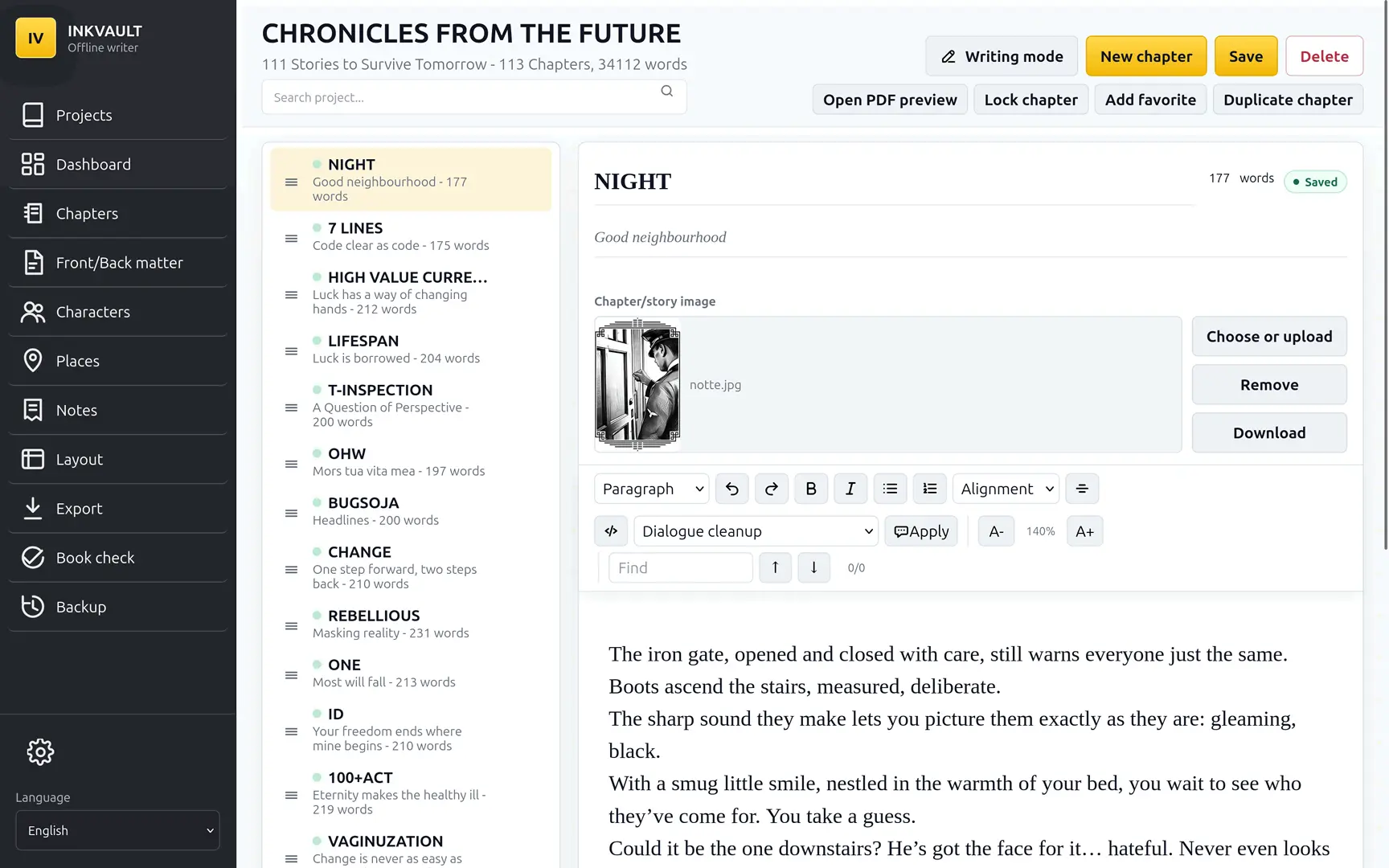Add chapter to favorites

pyautogui.click(x=1150, y=100)
